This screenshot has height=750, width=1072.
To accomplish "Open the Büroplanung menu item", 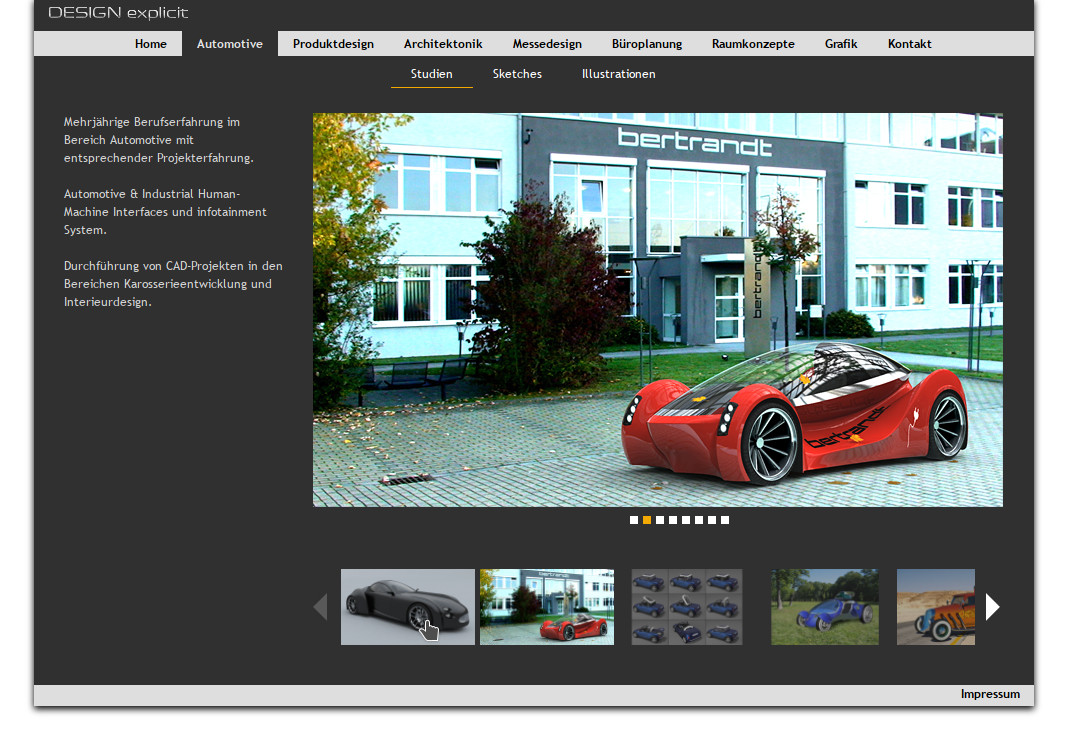I will click(647, 44).
